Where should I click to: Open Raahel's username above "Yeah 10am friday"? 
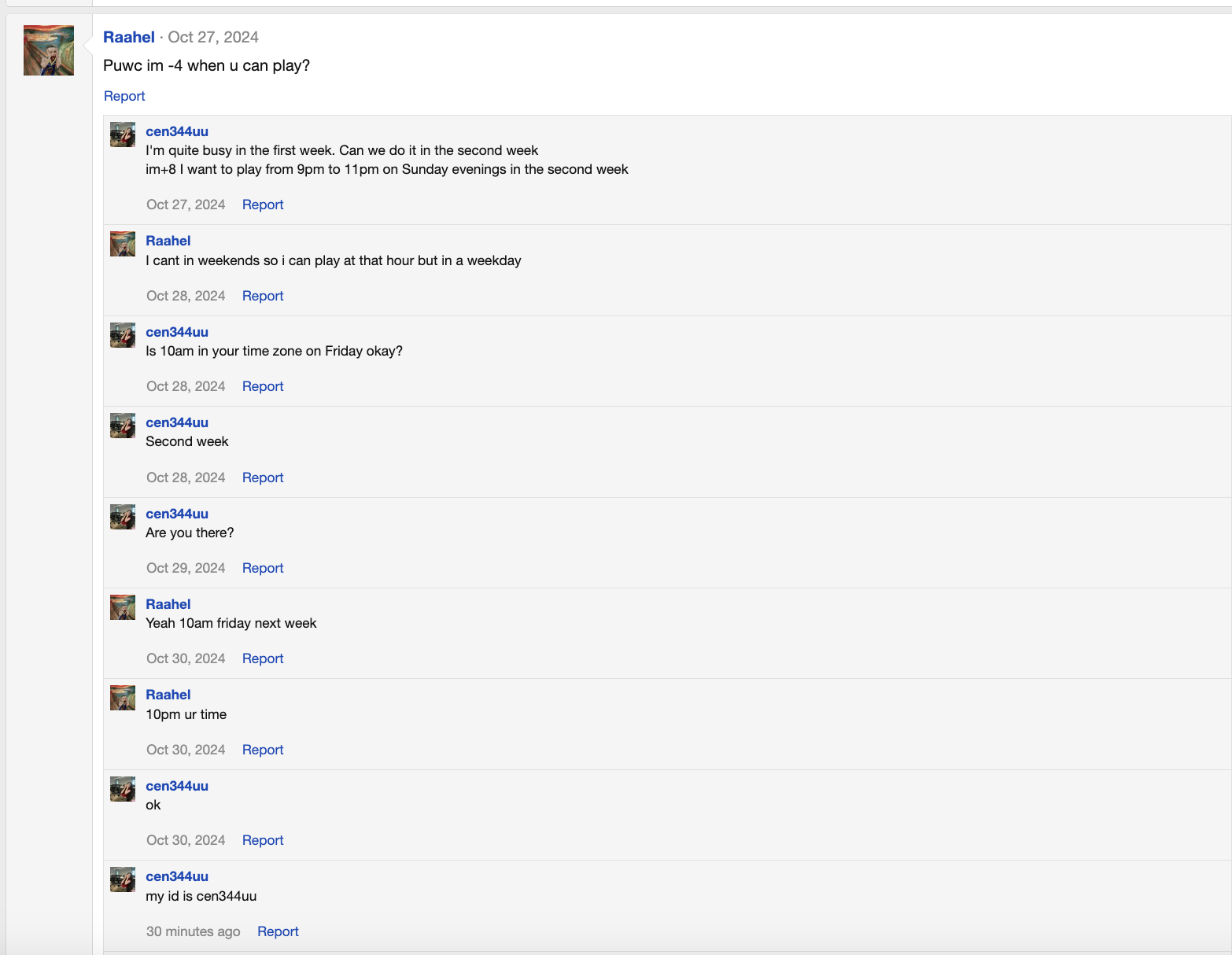click(168, 604)
